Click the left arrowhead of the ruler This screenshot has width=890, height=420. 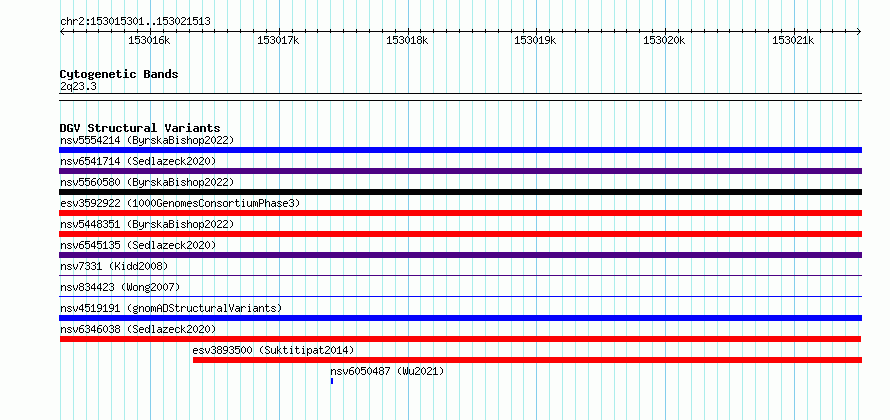pyautogui.click(x=62, y=32)
